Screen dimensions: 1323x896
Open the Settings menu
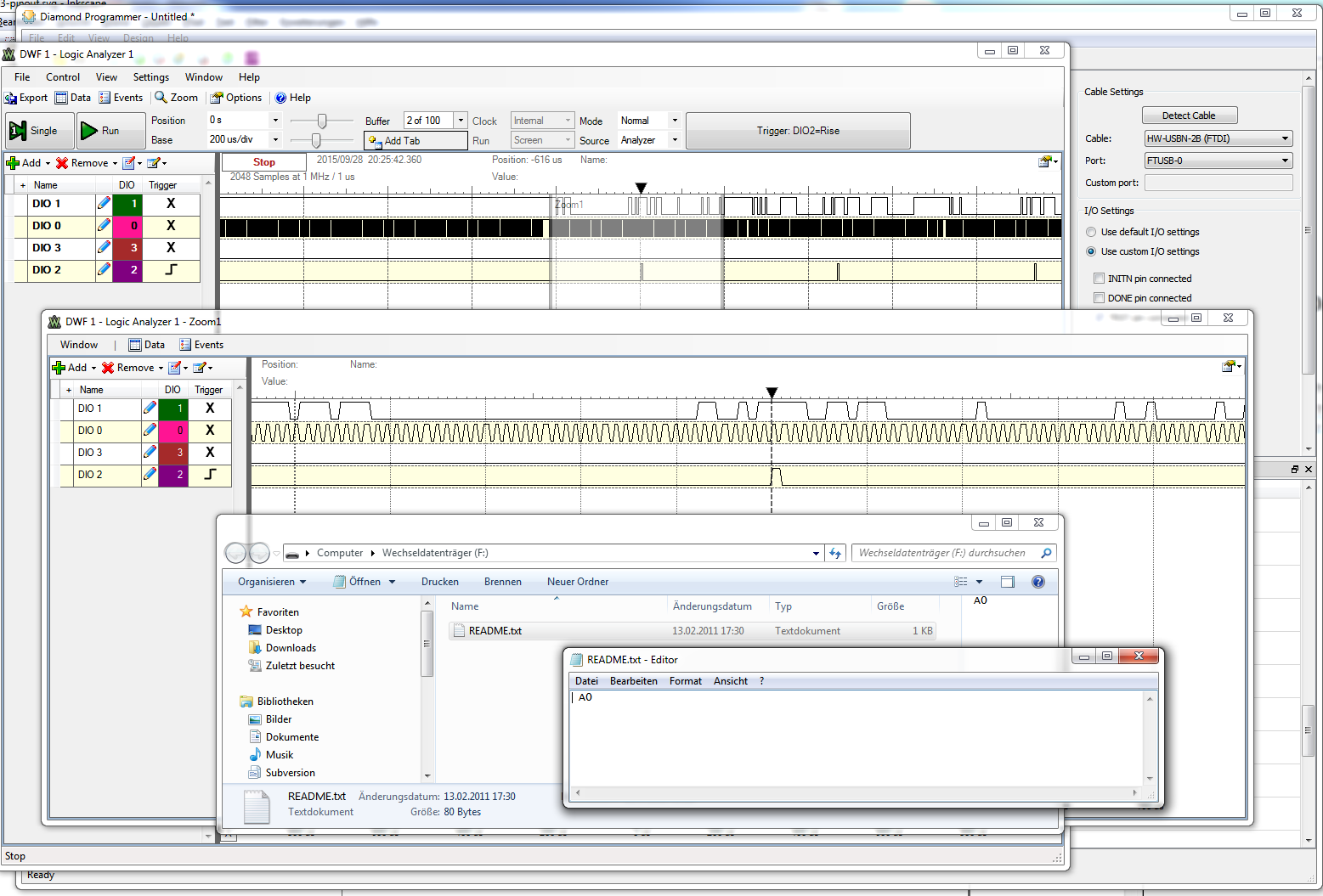[x=150, y=77]
